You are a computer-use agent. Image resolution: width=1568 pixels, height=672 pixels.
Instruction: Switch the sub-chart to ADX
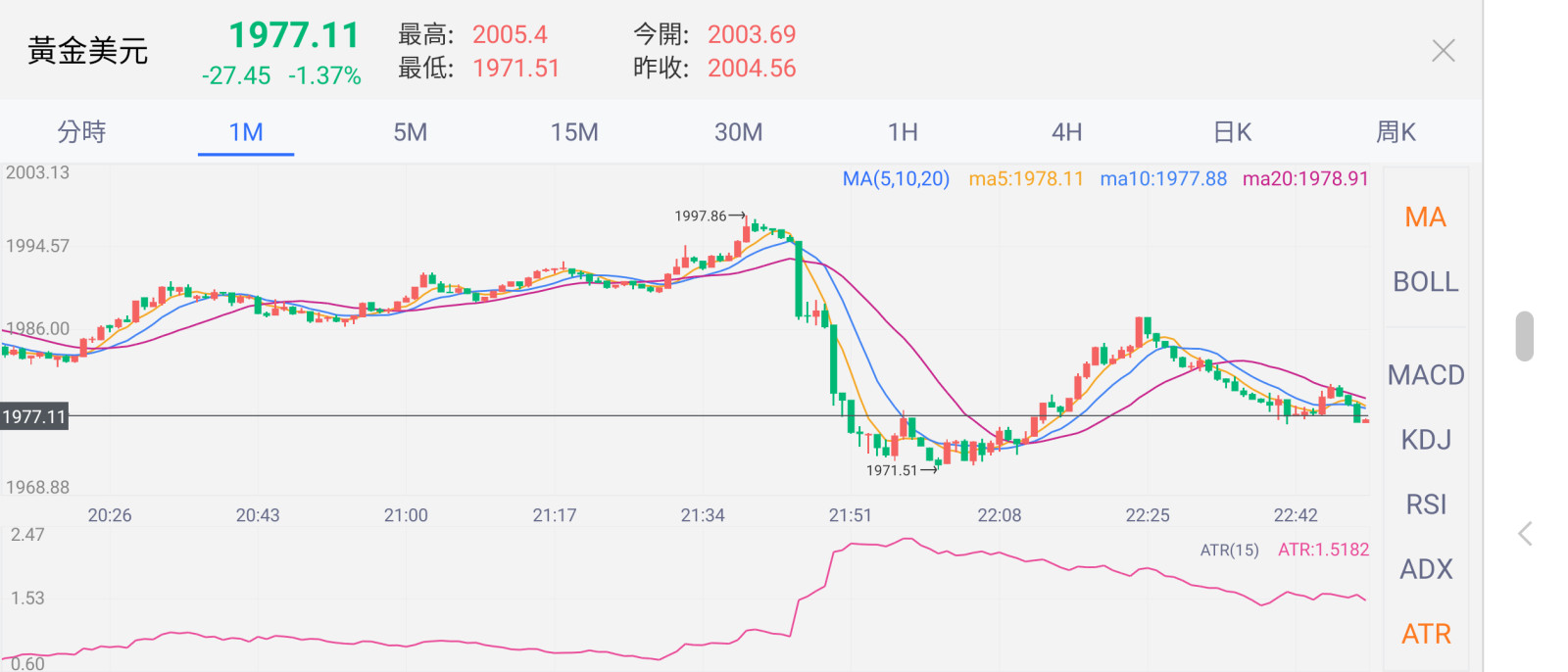pos(1425,569)
